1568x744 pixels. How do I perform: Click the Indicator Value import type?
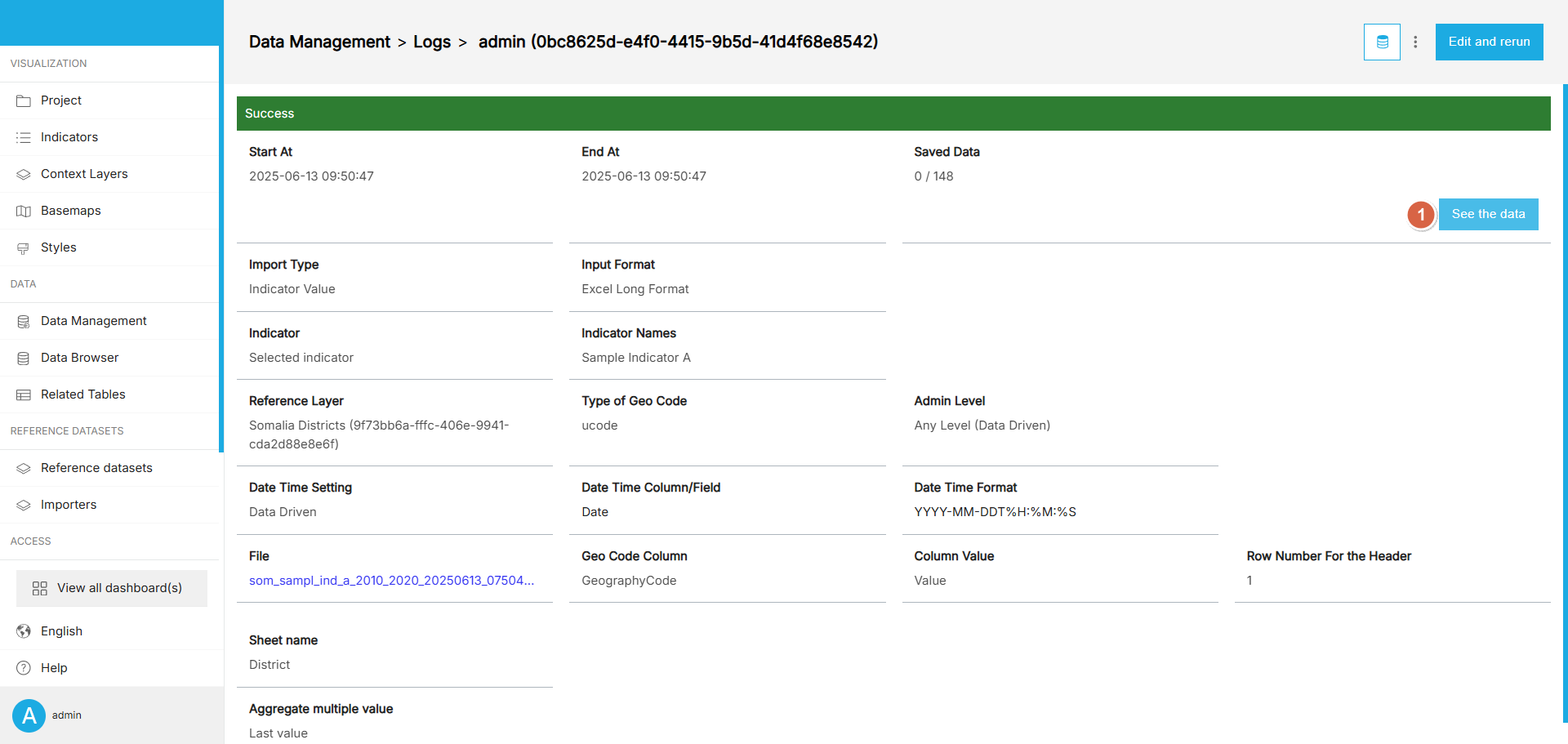coord(292,289)
